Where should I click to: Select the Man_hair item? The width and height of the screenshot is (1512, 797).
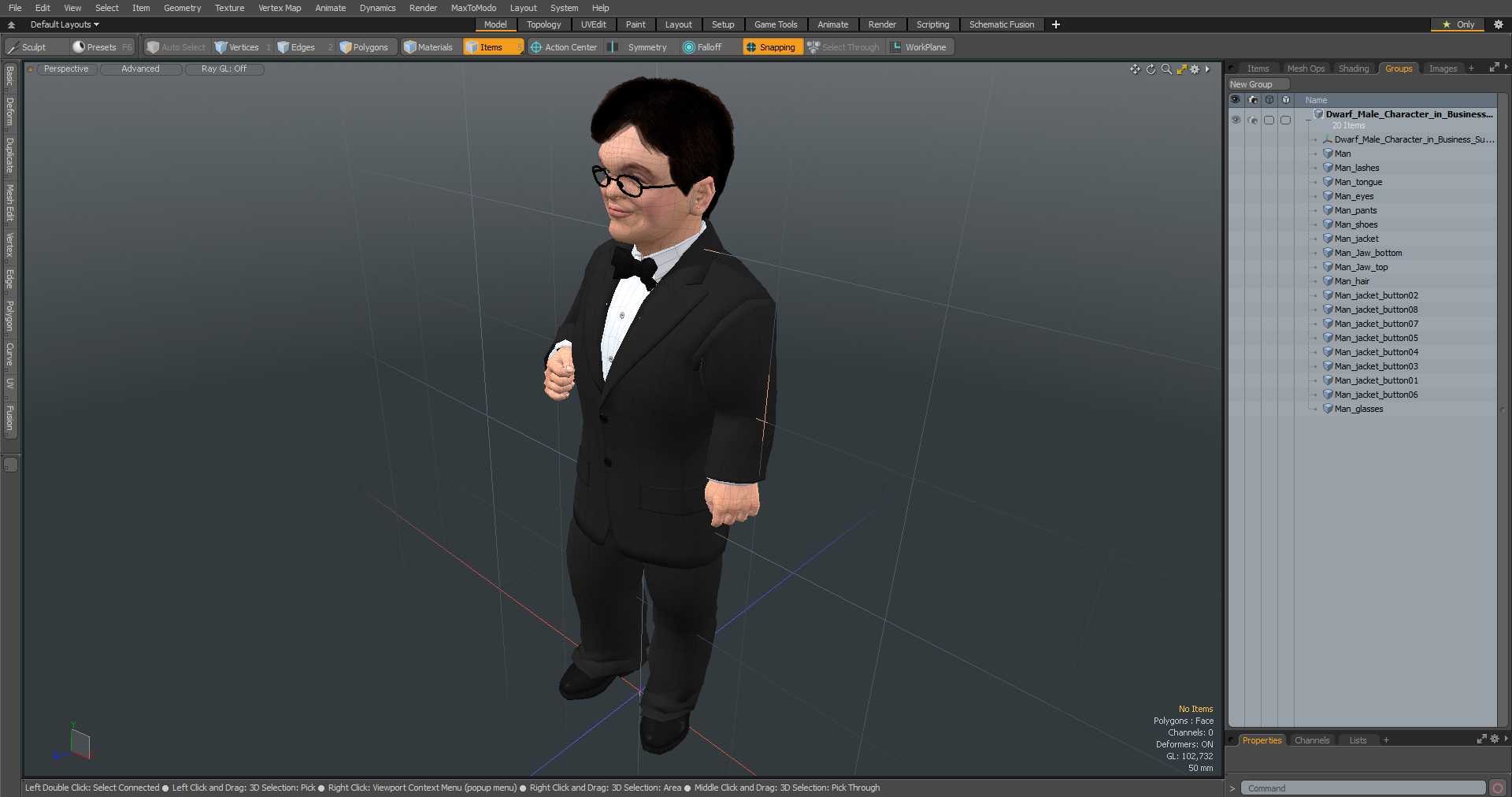pos(1351,281)
